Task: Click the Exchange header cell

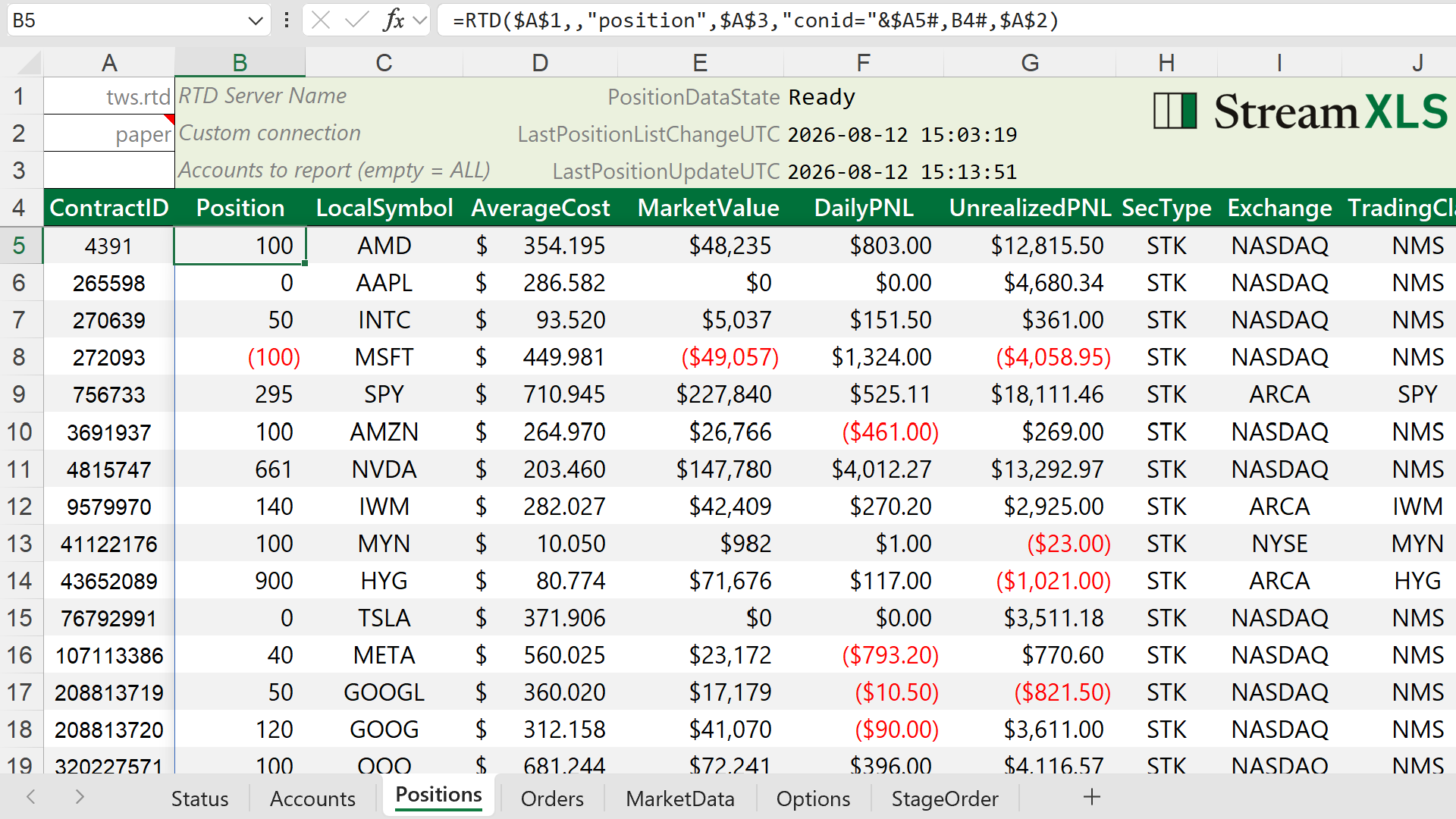Action: pos(1279,208)
